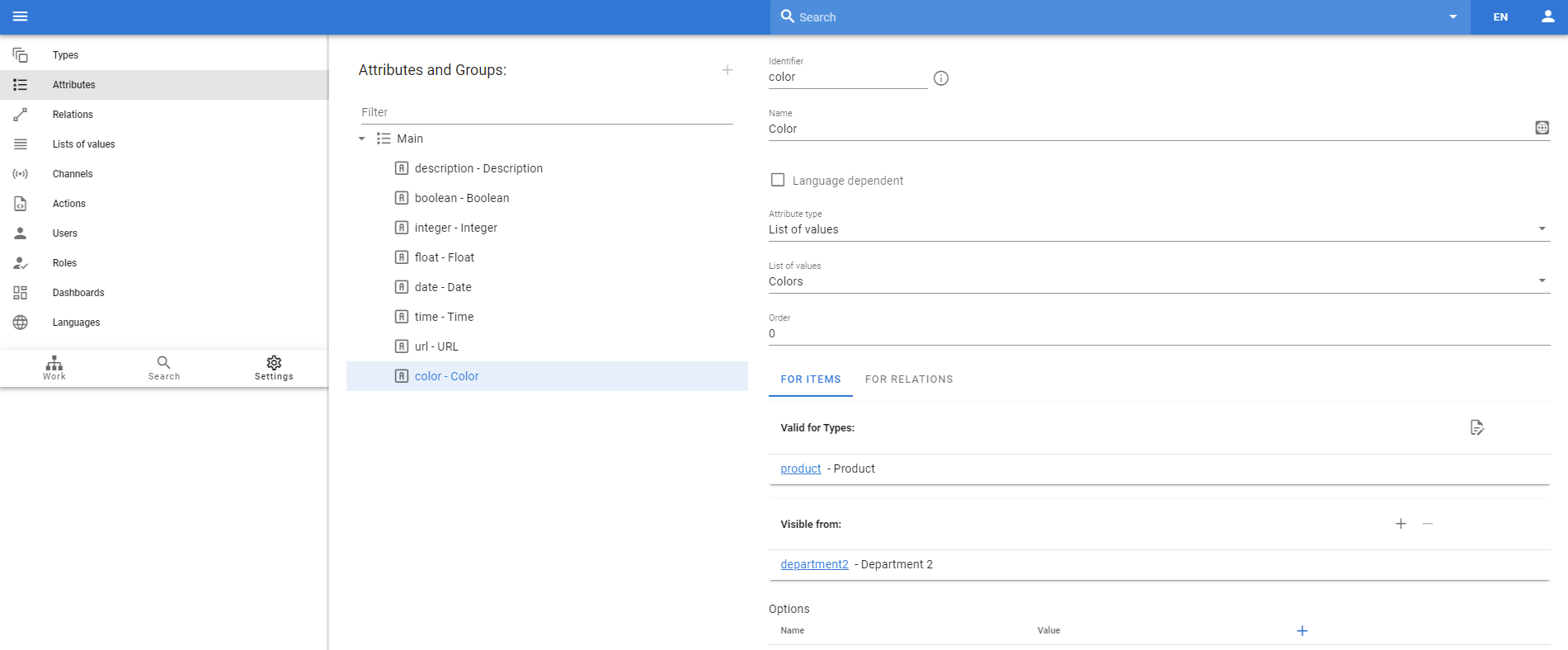Add a new option row
This screenshot has height=650, width=1568.
(1302, 631)
